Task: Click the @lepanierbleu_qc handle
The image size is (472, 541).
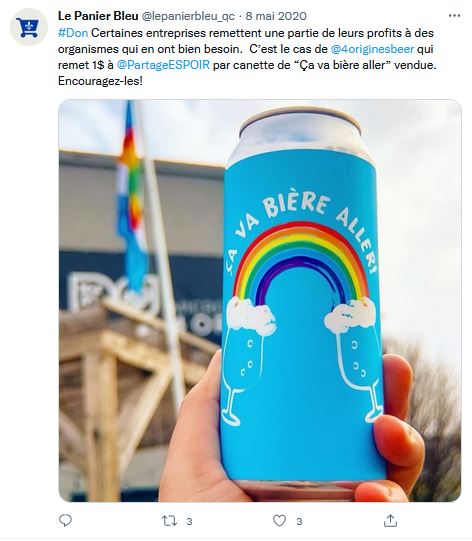Action: (188, 16)
